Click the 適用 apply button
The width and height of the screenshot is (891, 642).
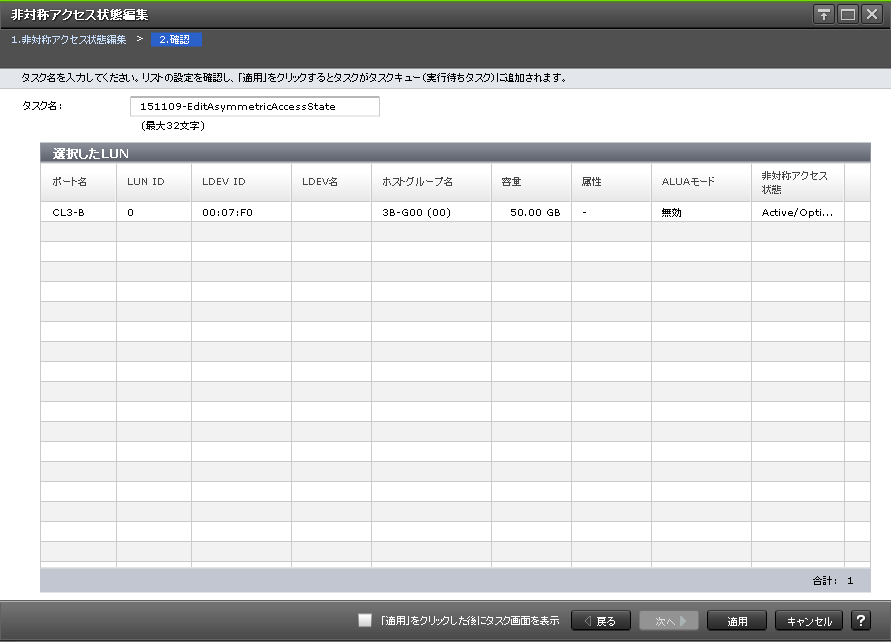pos(737,621)
